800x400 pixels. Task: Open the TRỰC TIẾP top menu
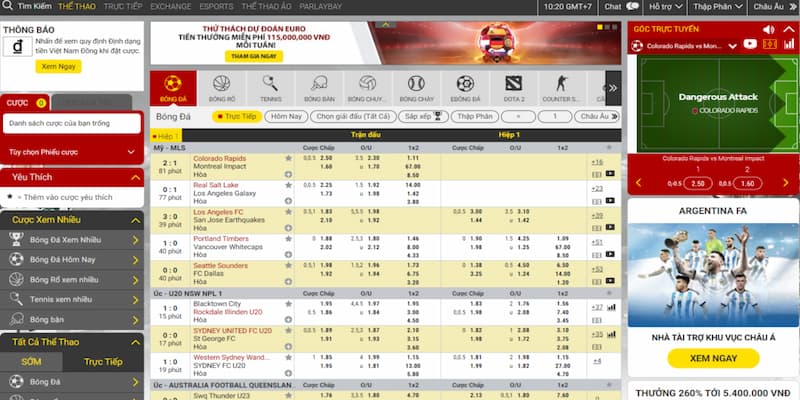(123, 7)
